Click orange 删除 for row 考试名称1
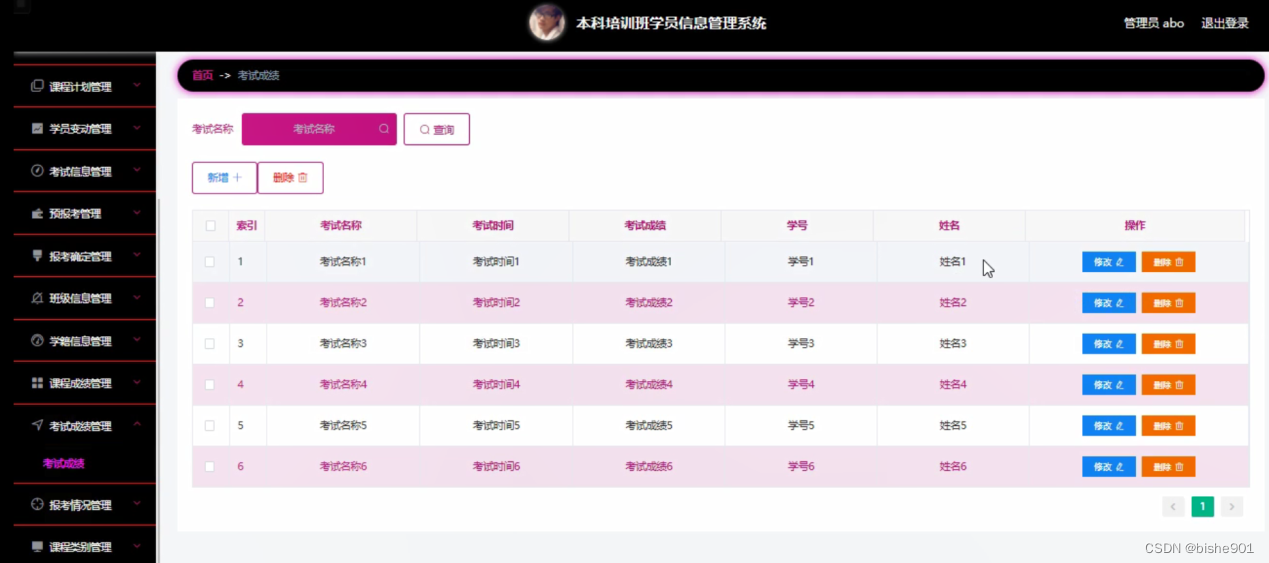Image resolution: width=1269 pixels, height=563 pixels. pos(1168,262)
